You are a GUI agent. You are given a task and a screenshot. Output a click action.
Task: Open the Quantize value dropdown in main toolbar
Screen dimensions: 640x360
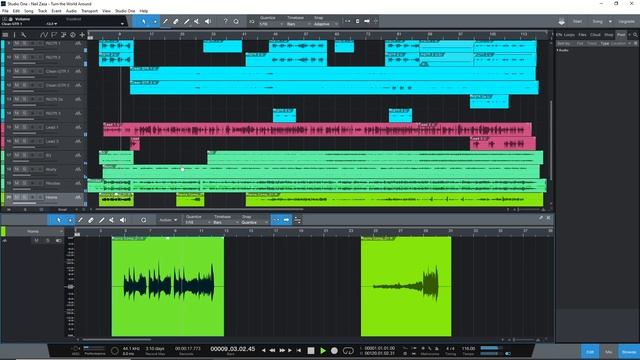click(x=271, y=24)
